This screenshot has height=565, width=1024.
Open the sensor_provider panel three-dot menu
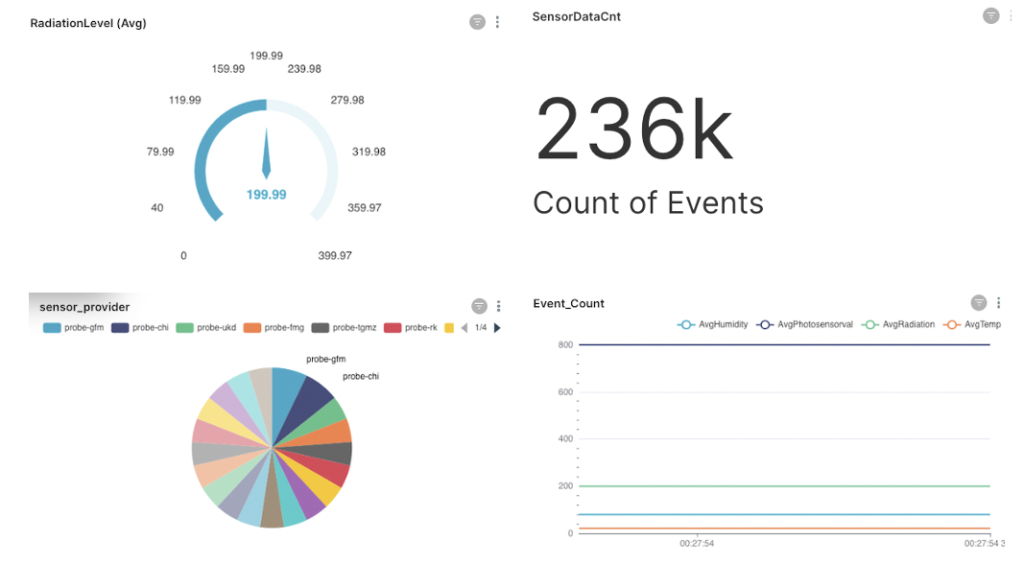499,306
